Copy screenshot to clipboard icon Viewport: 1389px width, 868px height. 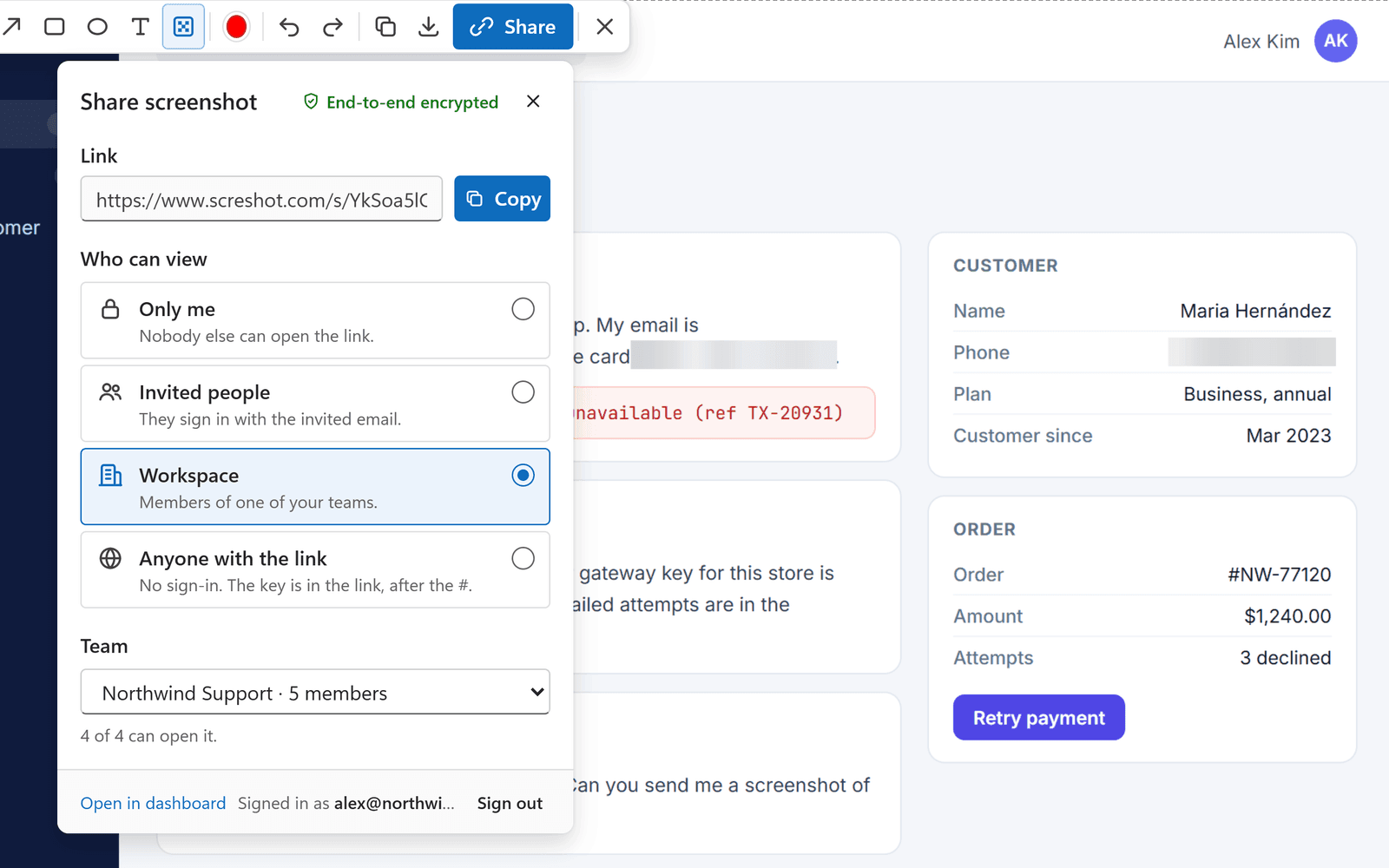[385, 27]
